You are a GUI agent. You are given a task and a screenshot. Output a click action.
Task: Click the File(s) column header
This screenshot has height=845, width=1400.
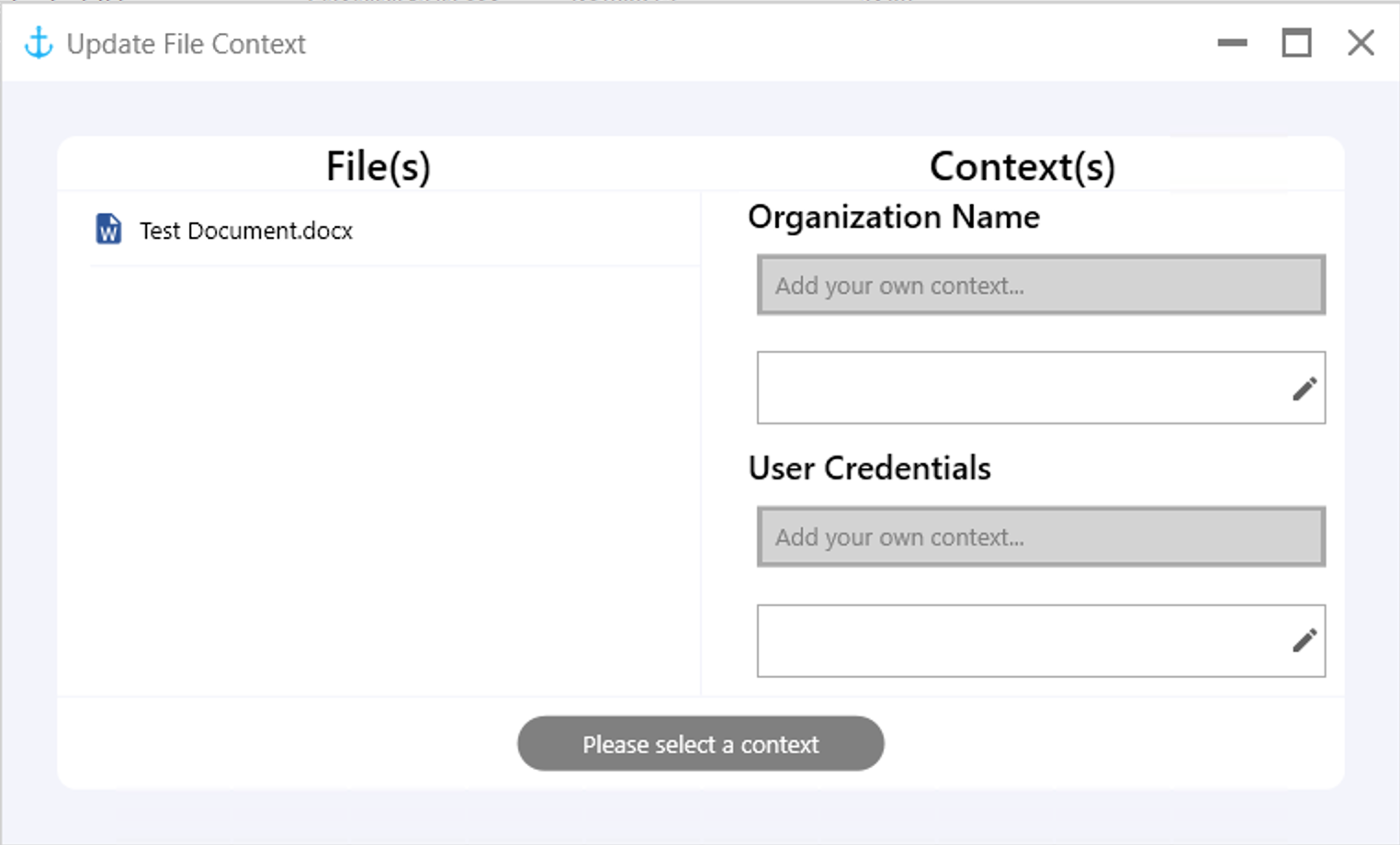(x=378, y=167)
